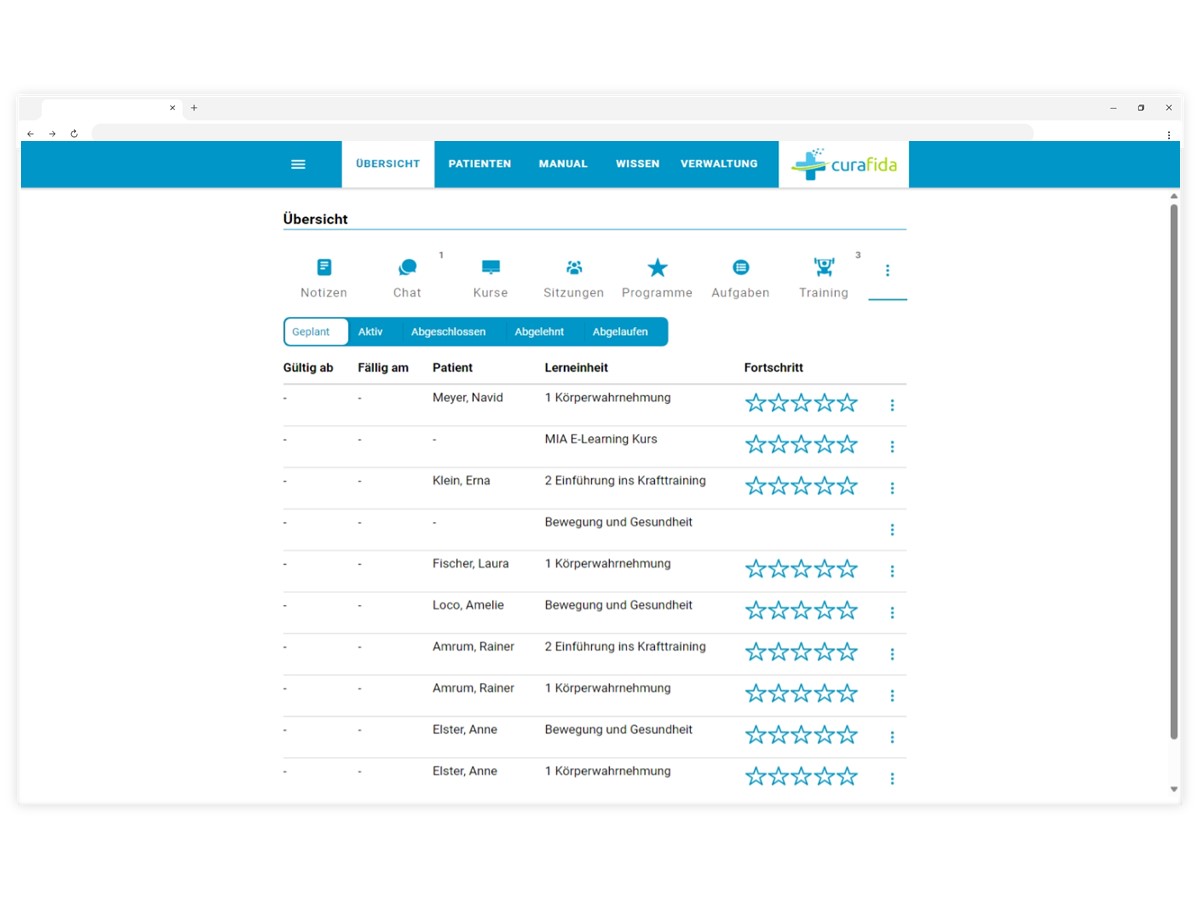Open the Kurse section icon
This screenshot has height=900, width=1200.
tap(491, 267)
